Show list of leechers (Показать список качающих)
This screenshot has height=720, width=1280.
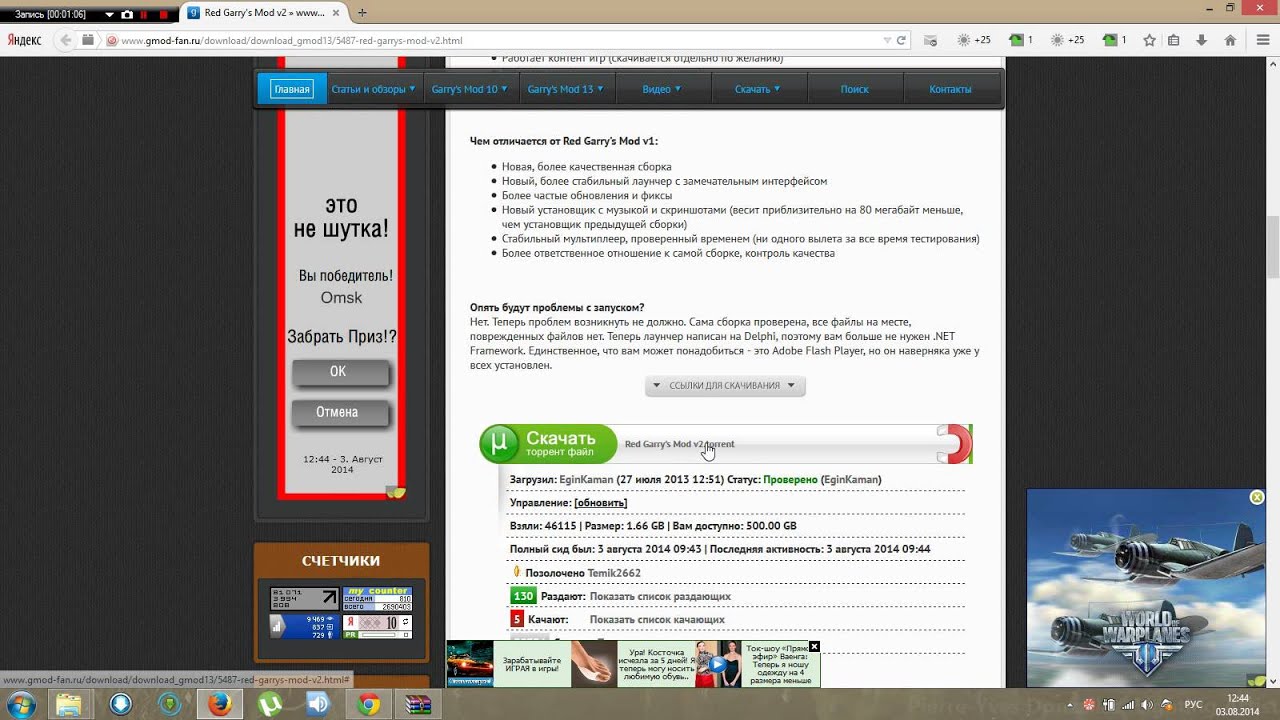pyautogui.click(x=657, y=620)
